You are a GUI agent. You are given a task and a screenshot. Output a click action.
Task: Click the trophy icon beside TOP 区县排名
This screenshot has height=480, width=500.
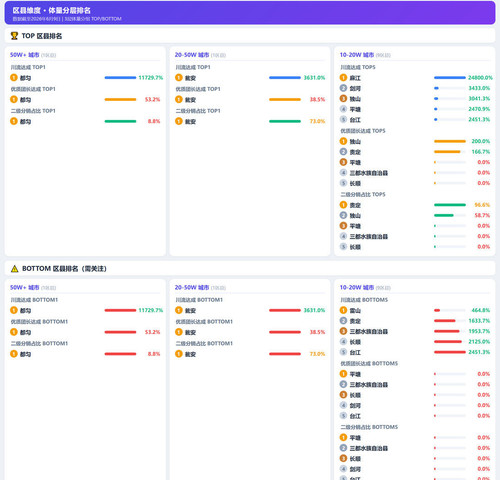pyautogui.click(x=14, y=36)
